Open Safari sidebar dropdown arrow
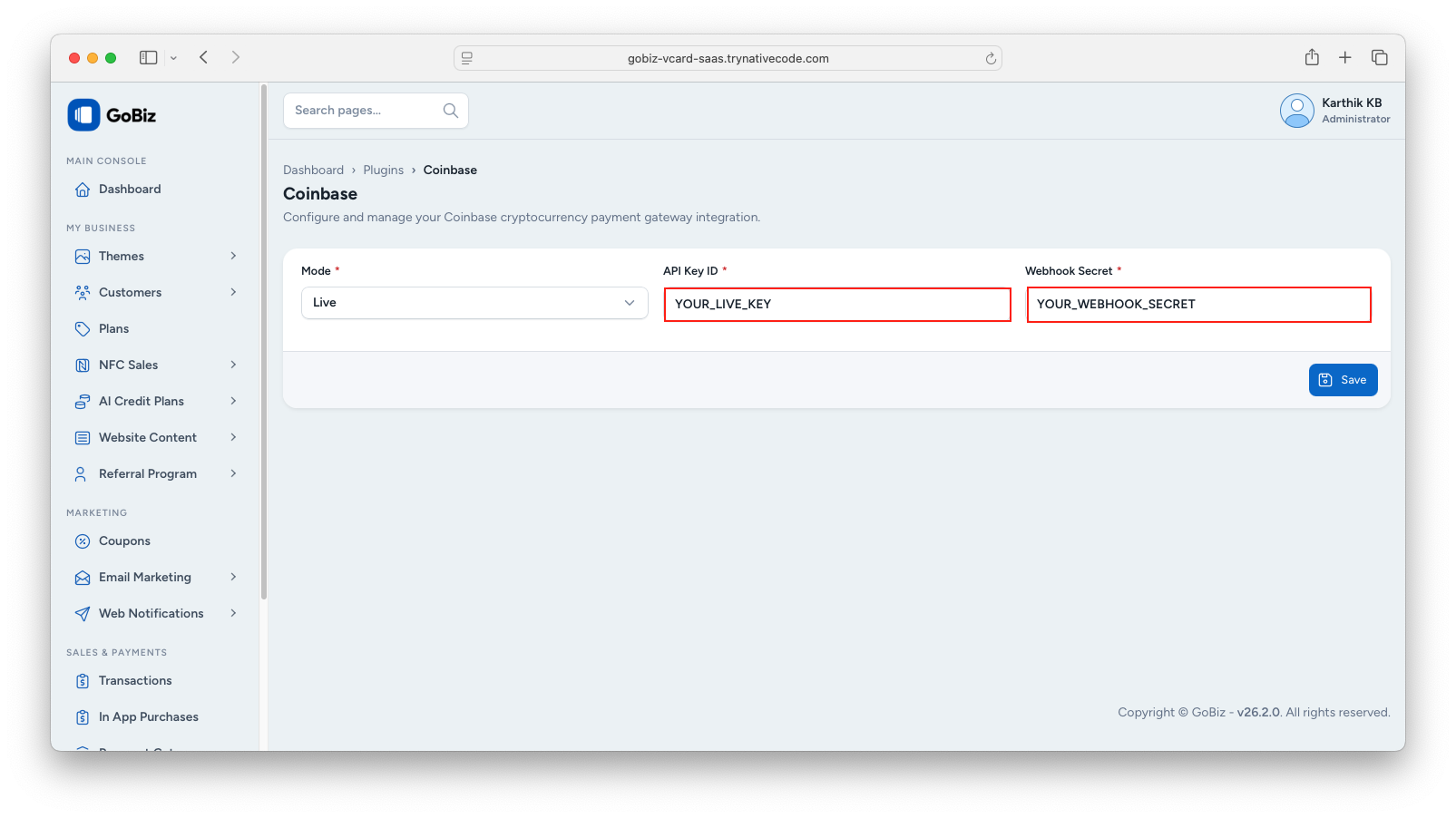Viewport: 1456px width, 818px height. 173,58
